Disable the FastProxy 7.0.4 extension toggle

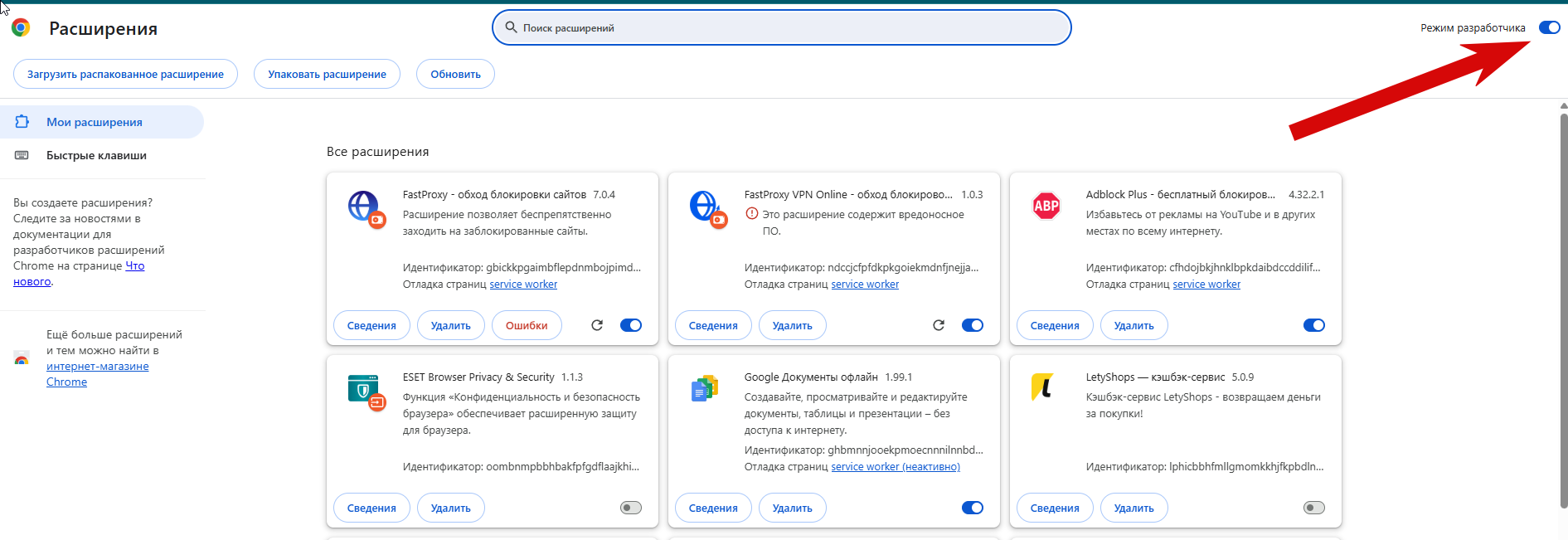pyautogui.click(x=631, y=325)
